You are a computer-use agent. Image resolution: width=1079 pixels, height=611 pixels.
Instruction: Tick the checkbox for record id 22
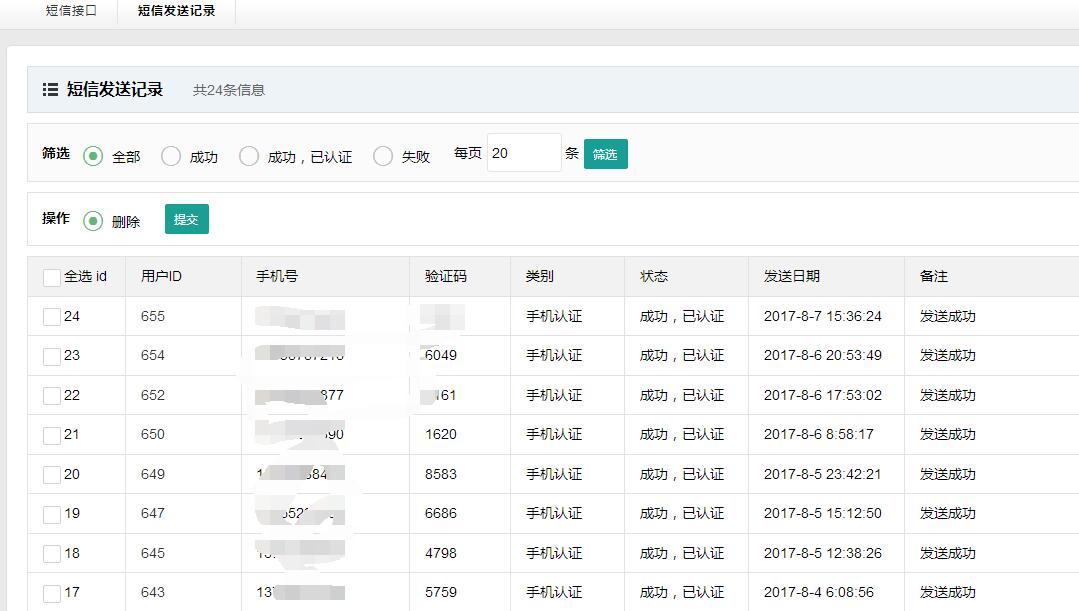[52, 396]
